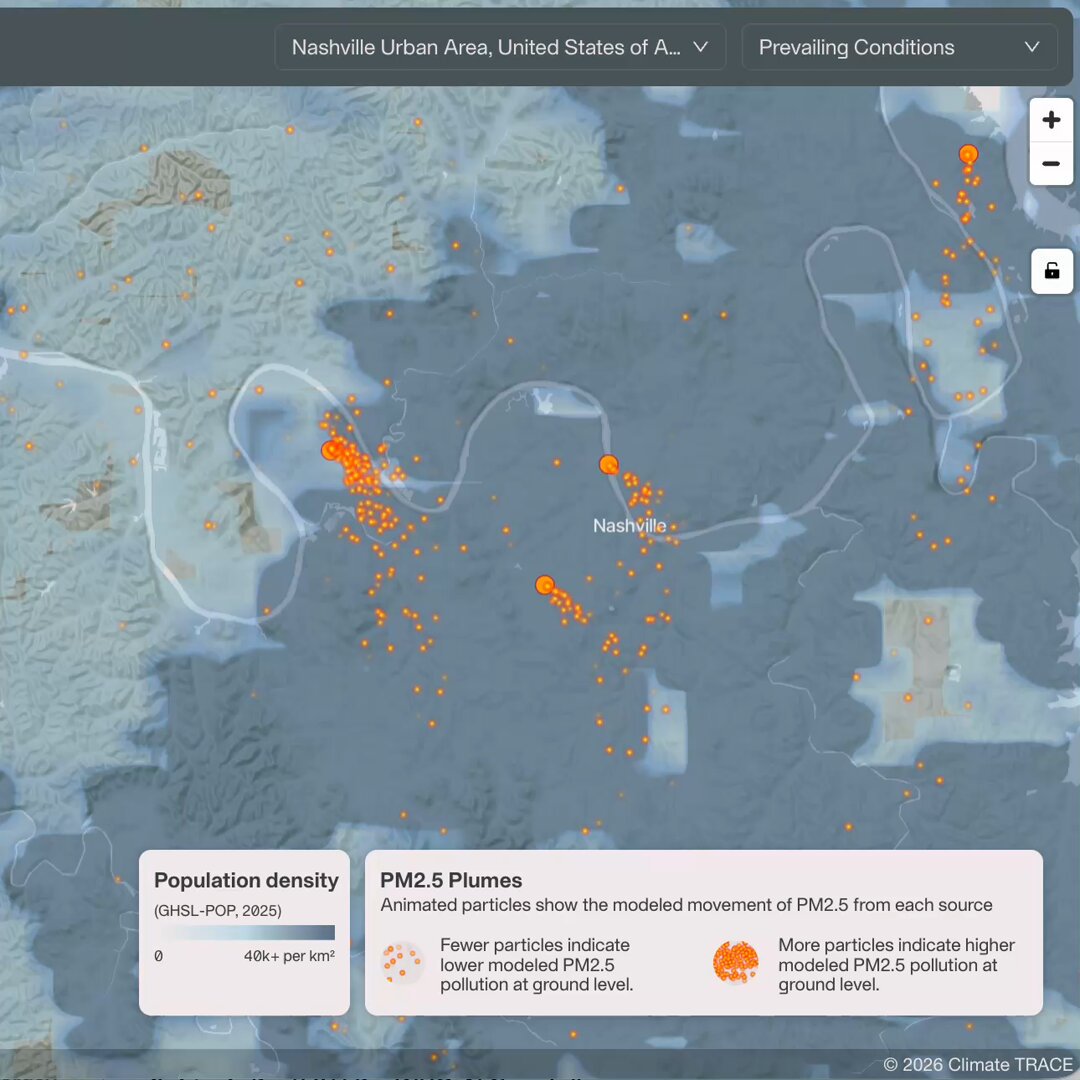Open the Nashville Urban Area location dropdown
The width and height of the screenshot is (1080, 1080).
[x=500, y=47]
